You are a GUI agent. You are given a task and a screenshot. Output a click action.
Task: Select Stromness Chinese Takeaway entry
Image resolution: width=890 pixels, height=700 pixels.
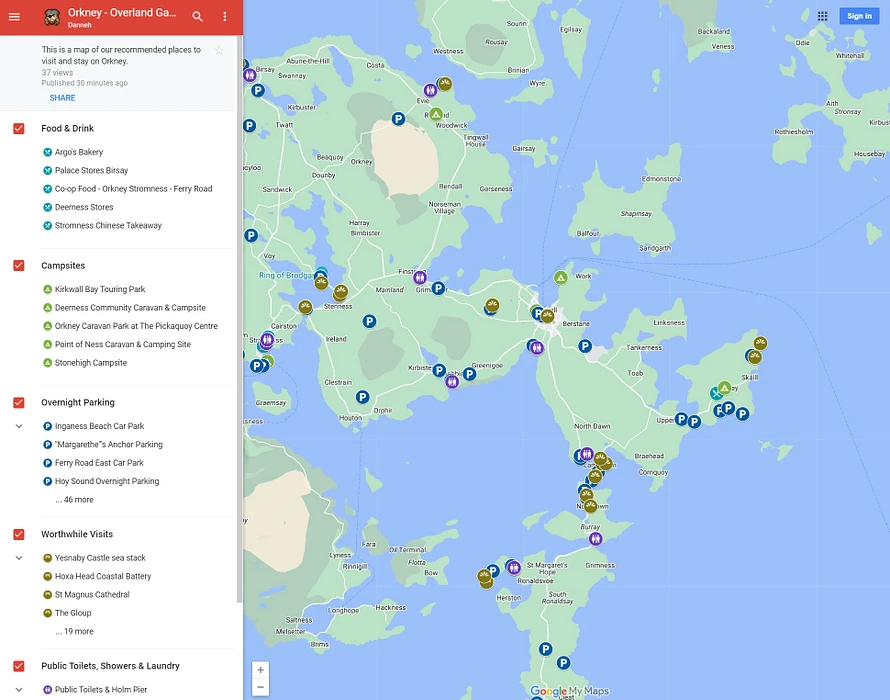[108, 225]
